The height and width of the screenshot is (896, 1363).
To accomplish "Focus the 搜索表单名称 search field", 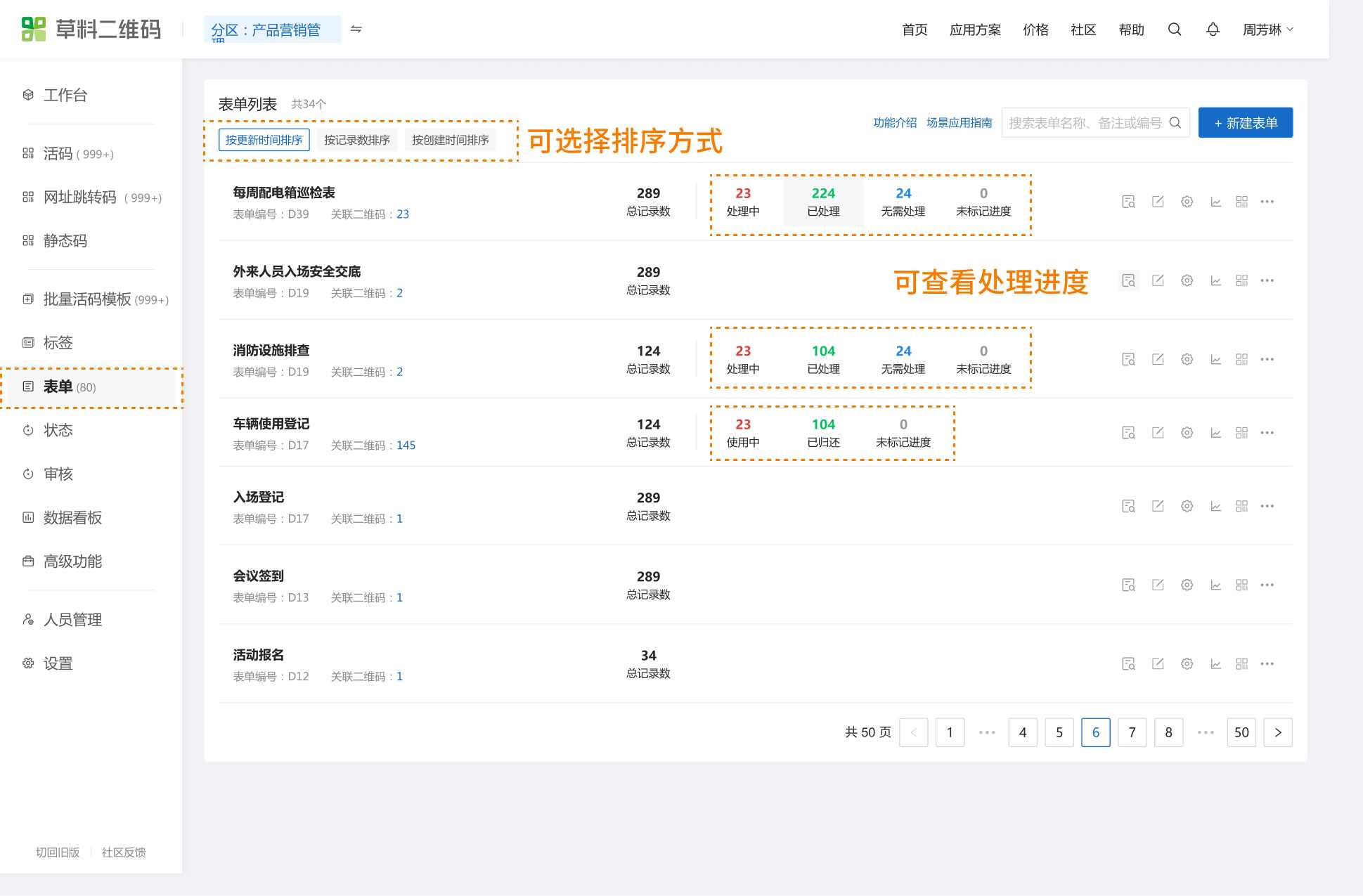I will pos(1095,123).
